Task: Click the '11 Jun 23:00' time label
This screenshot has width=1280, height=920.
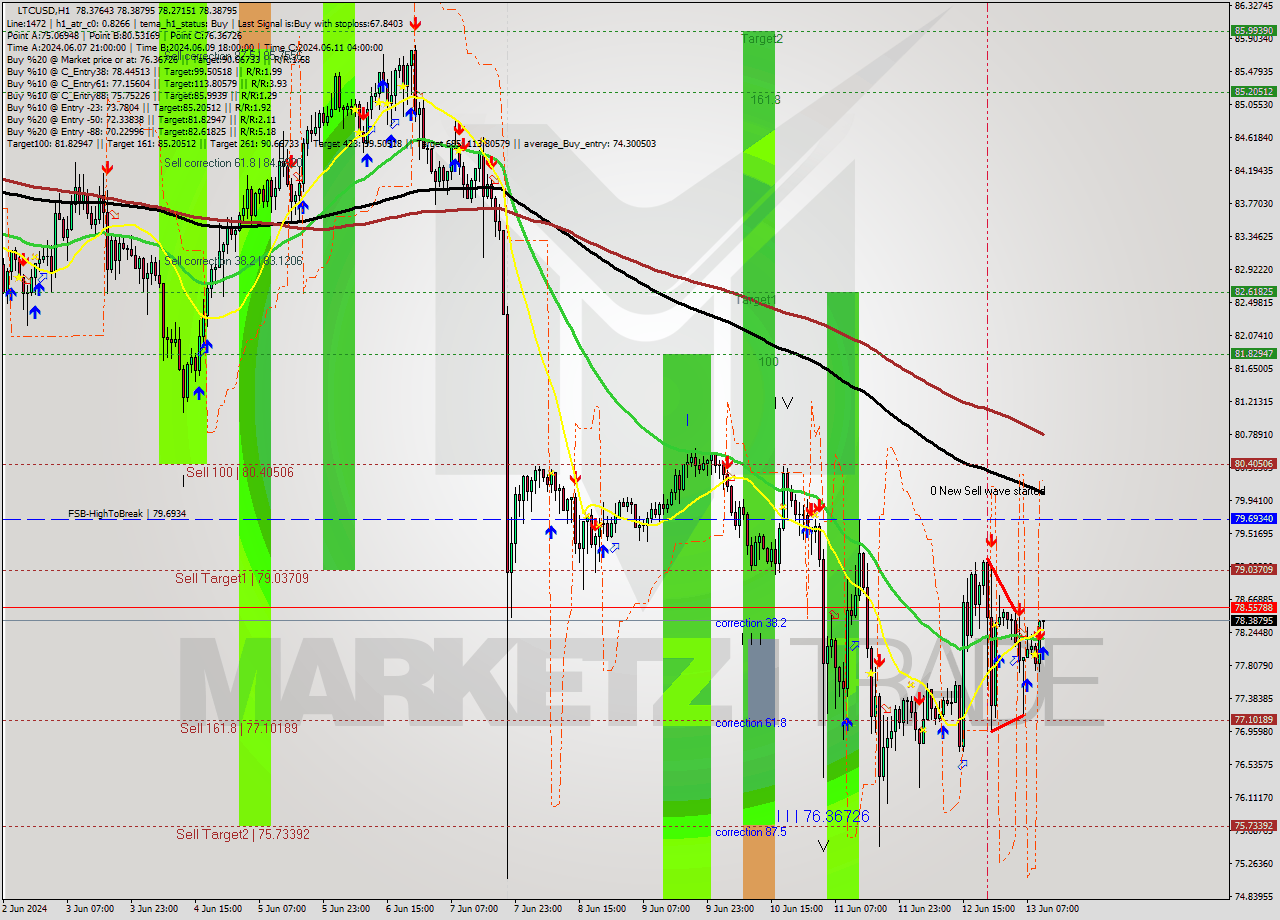Action: coord(924,909)
